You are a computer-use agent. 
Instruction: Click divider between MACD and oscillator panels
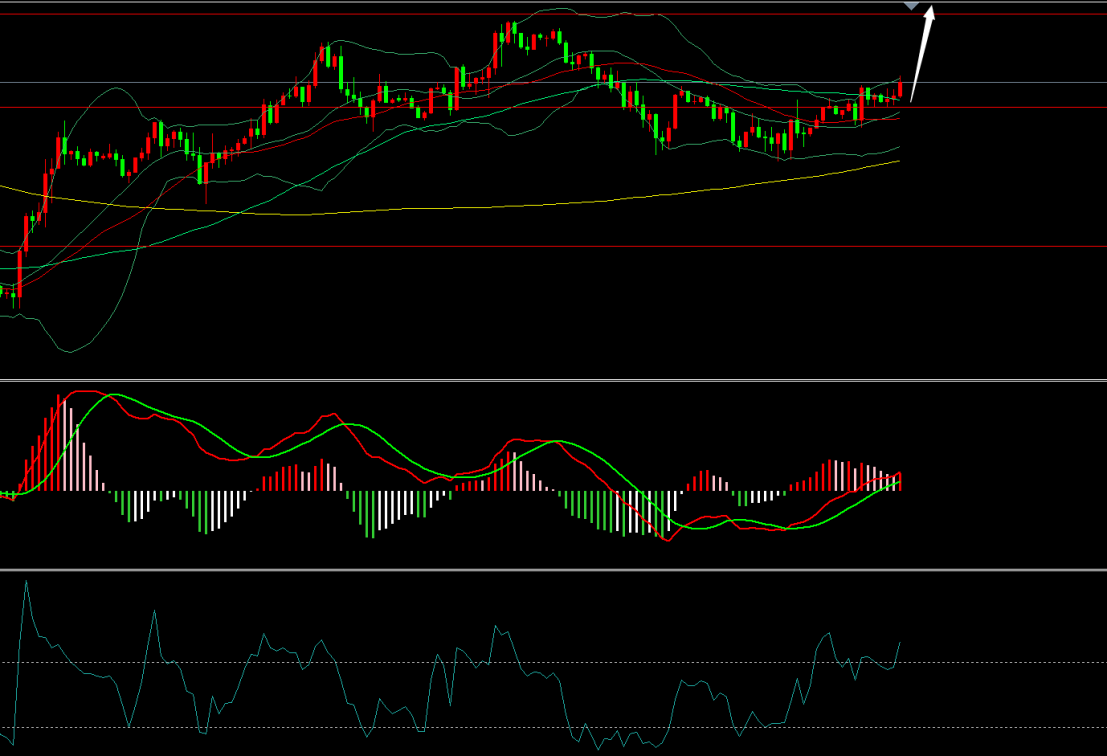(554, 569)
